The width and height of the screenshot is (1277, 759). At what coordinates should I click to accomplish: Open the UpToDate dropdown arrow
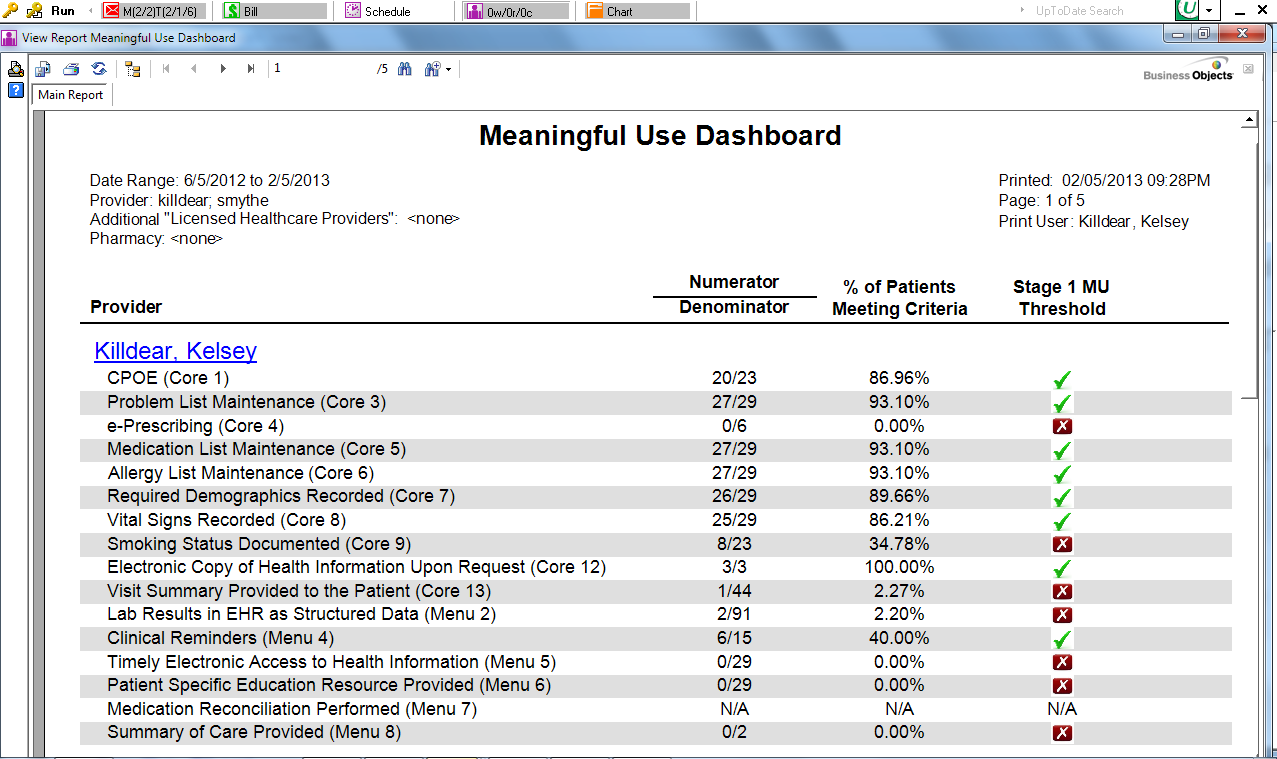click(1207, 11)
